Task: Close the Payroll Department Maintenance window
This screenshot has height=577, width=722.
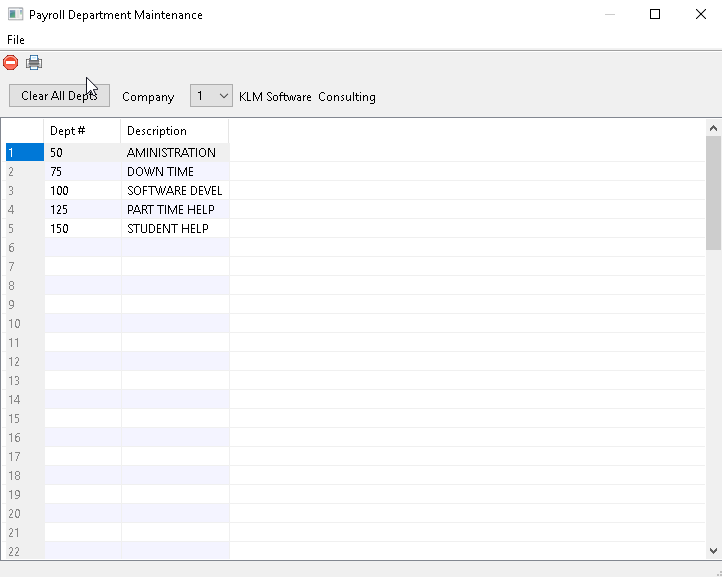Action: point(700,14)
